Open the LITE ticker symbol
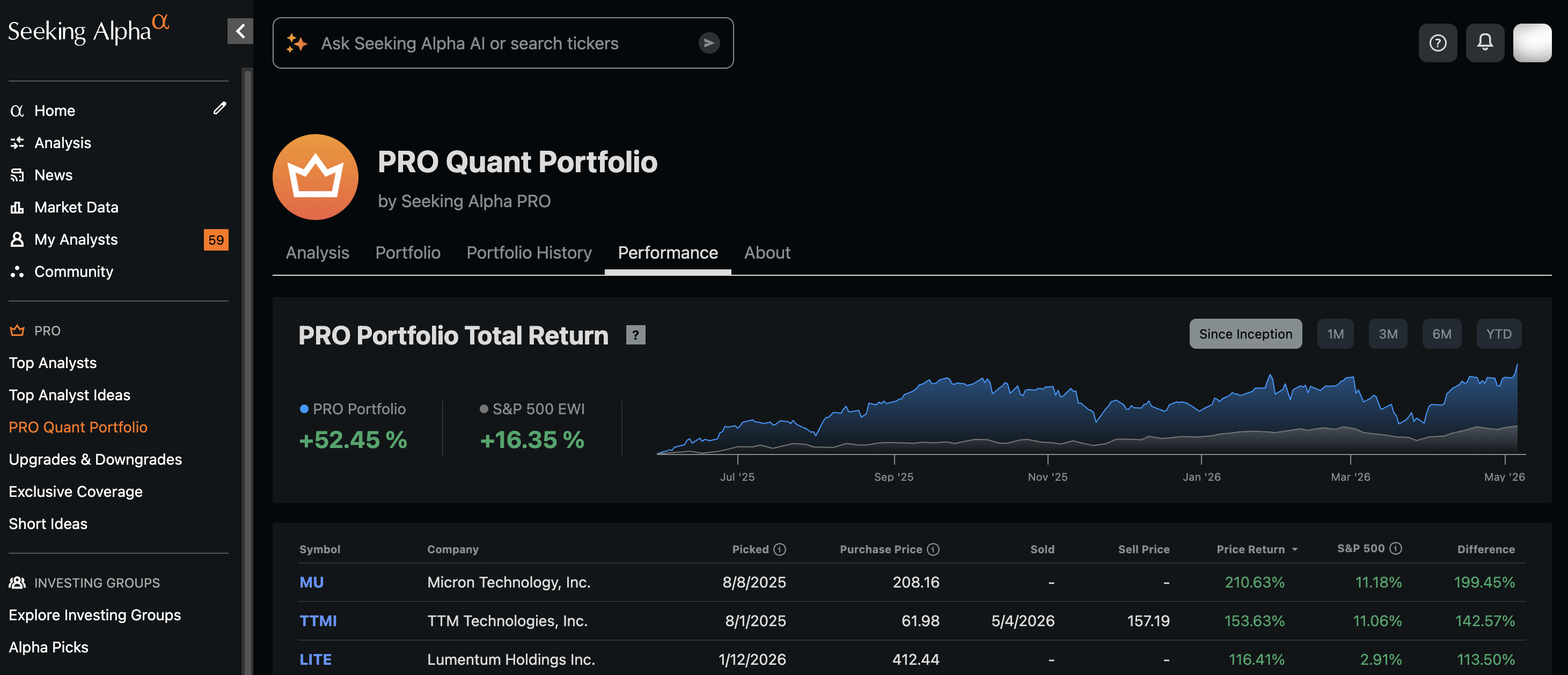Image resolution: width=1568 pixels, height=675 pixels. coord(316,660)
